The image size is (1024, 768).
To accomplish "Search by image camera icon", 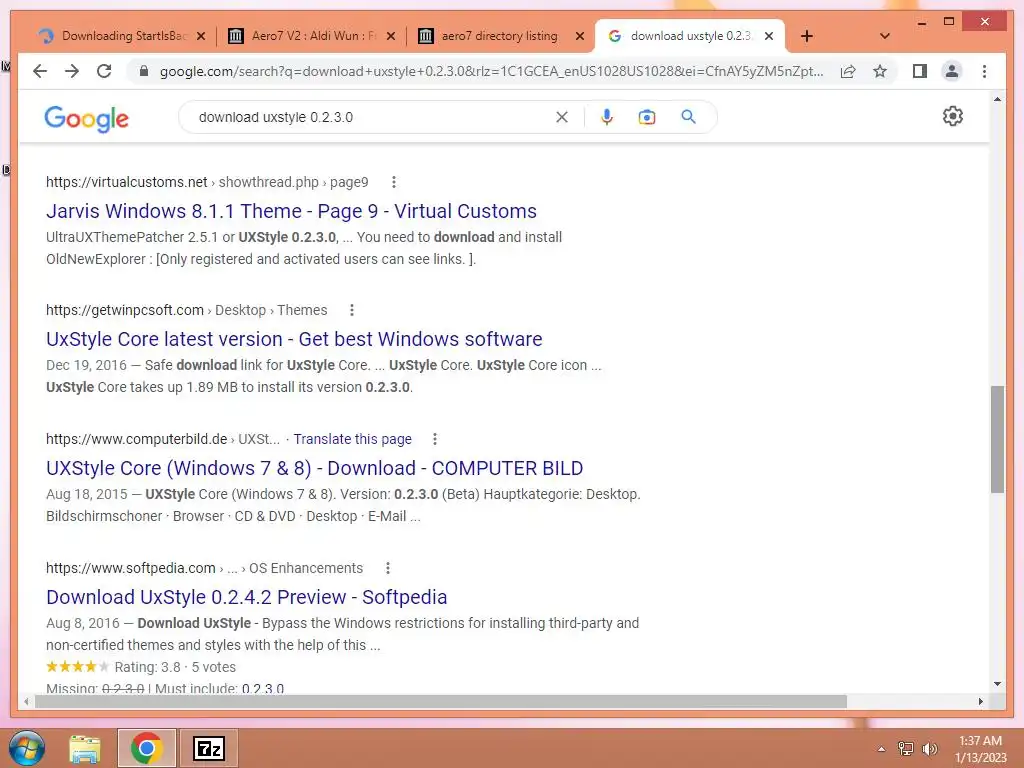I will click(x=647, y=117).
